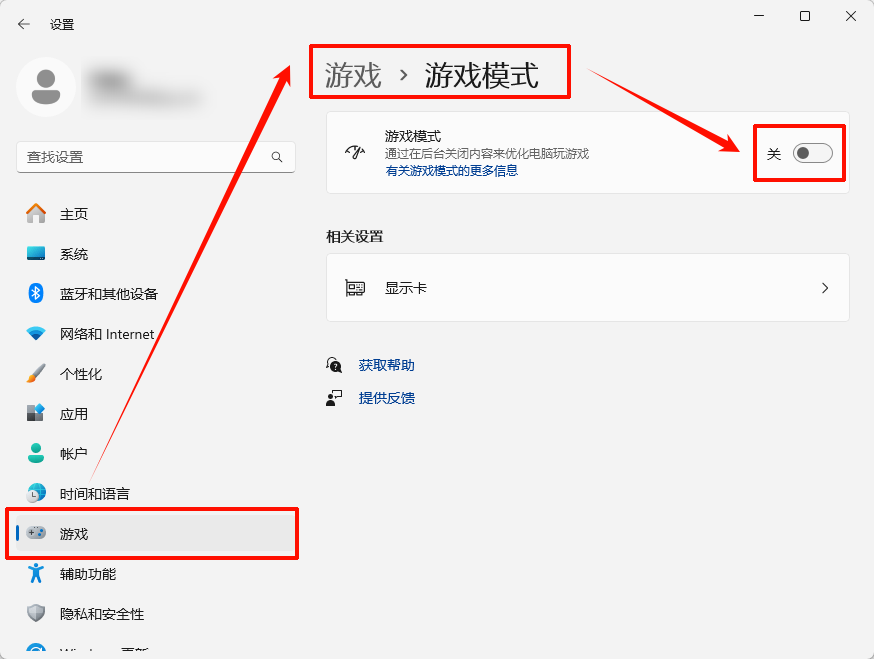Open 蓝牙和其他设备 settings via its Bluetooth icon
The height and width of the screenshot is (659, 874).
(x=34, y=293)
